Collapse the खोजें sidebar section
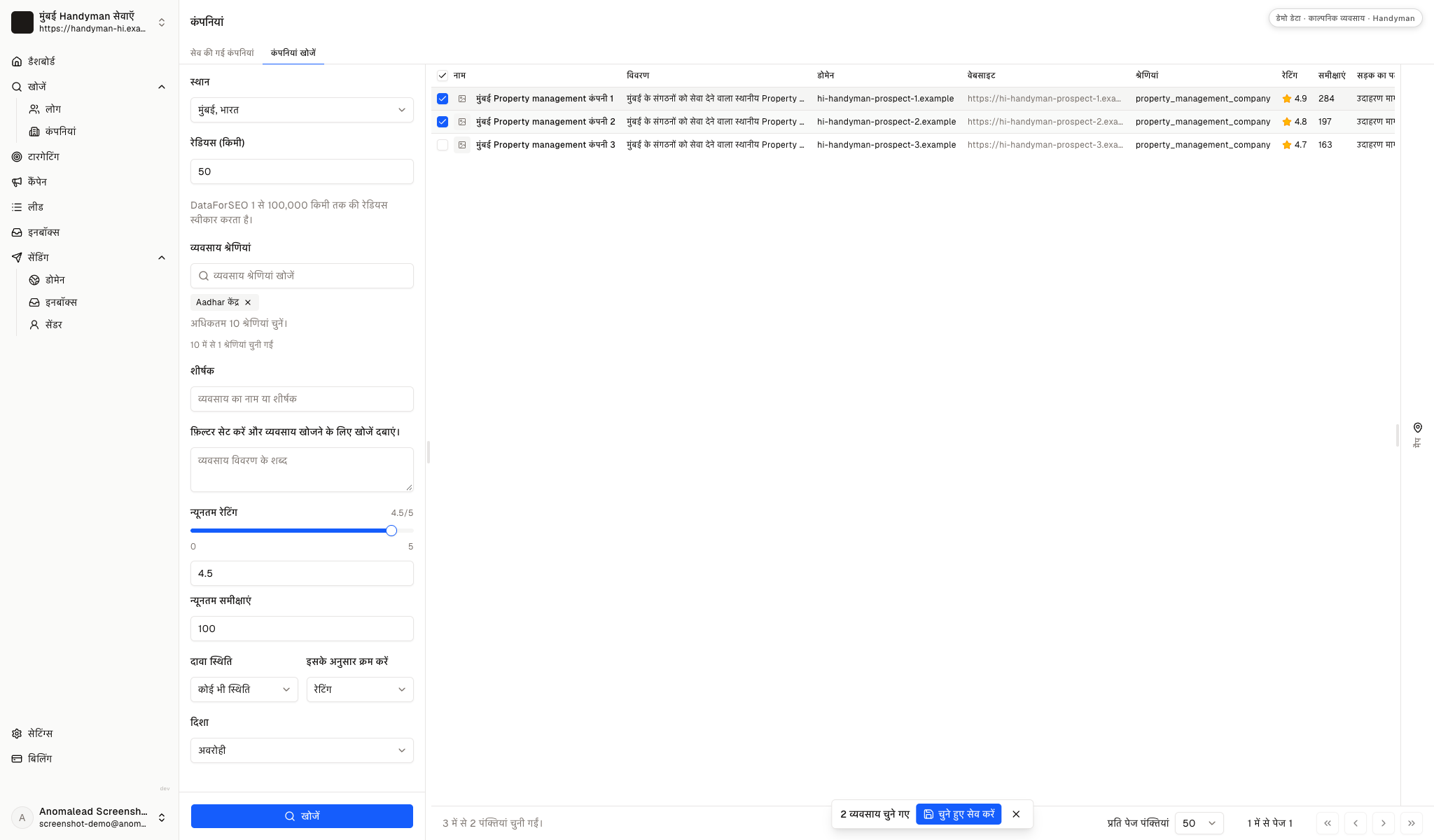Image resolution: width=1434 pixels, height=840 pixels. (162, 87)
